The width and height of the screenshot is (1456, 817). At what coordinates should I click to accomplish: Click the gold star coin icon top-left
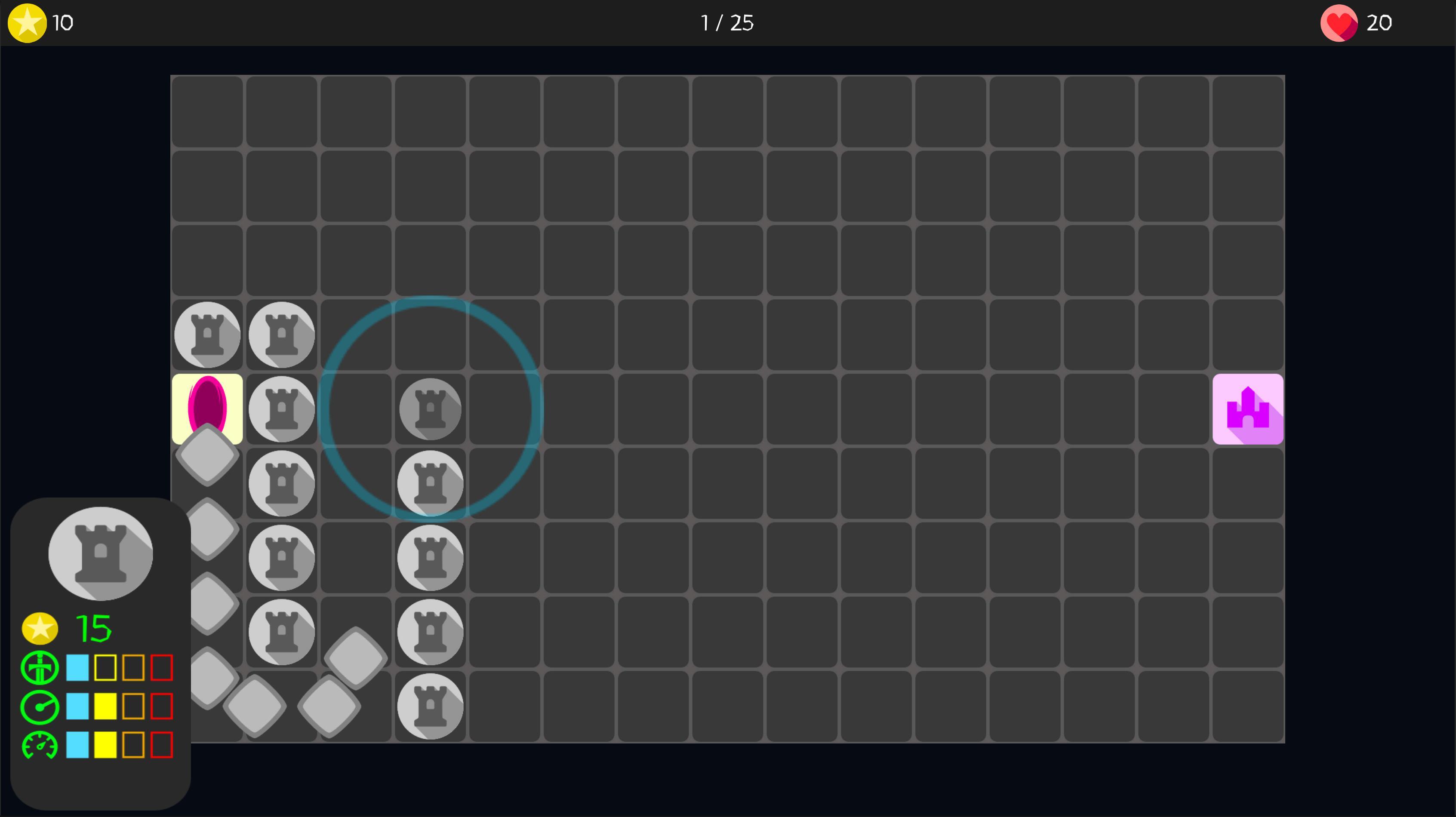27,23
